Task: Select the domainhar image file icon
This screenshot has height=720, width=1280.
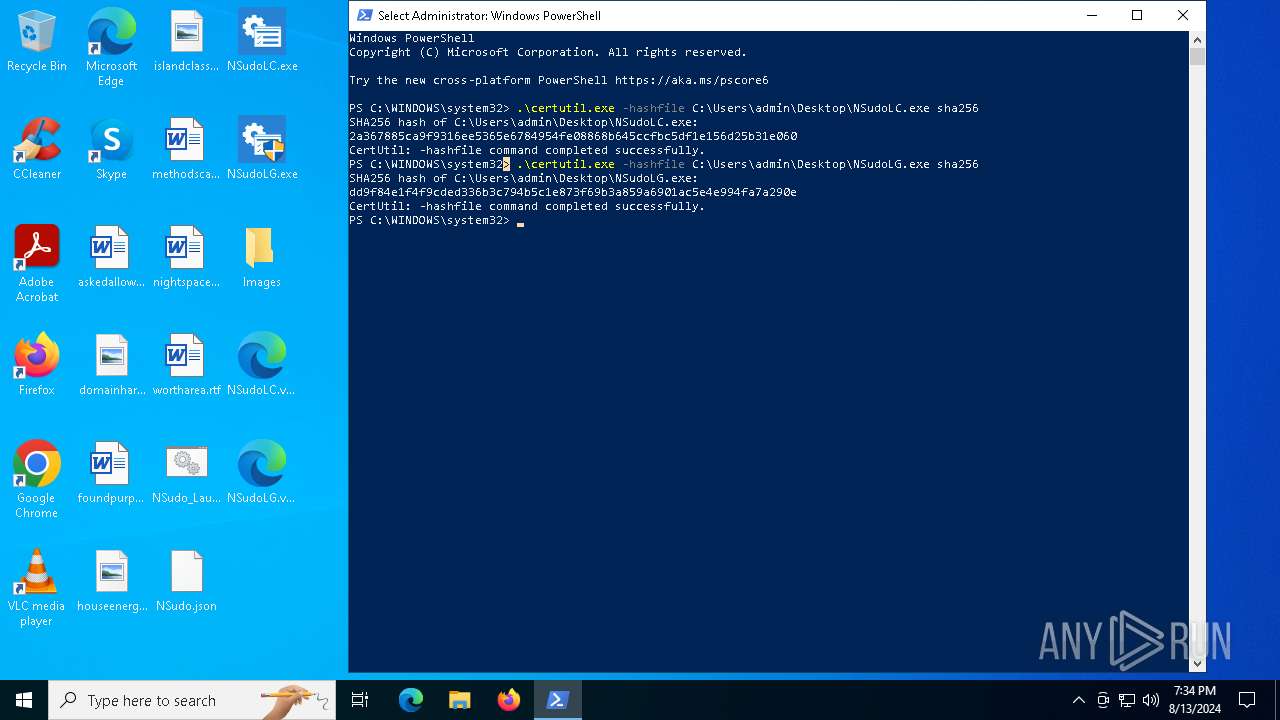Action: pos(112,366)
